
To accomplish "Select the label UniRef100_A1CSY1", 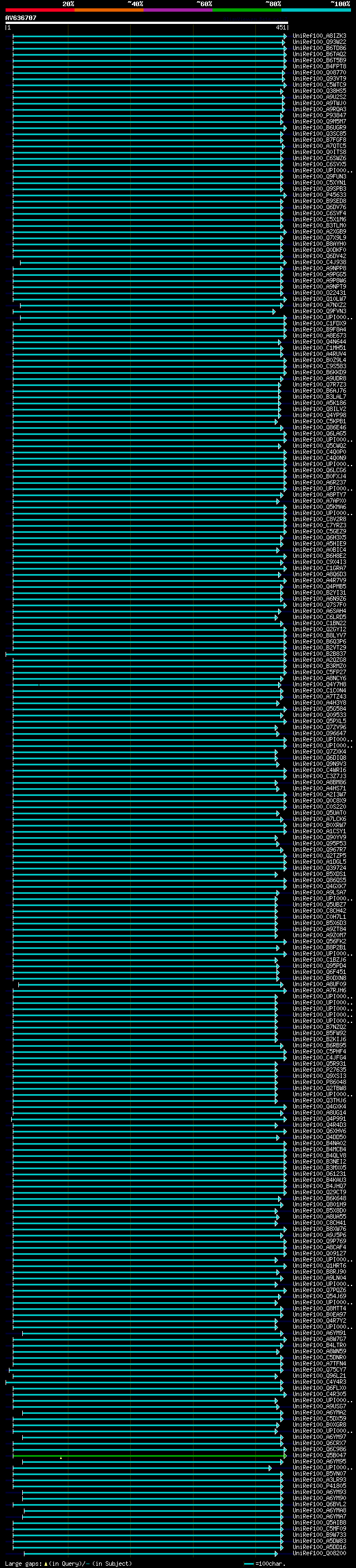I will click(319, 832).
